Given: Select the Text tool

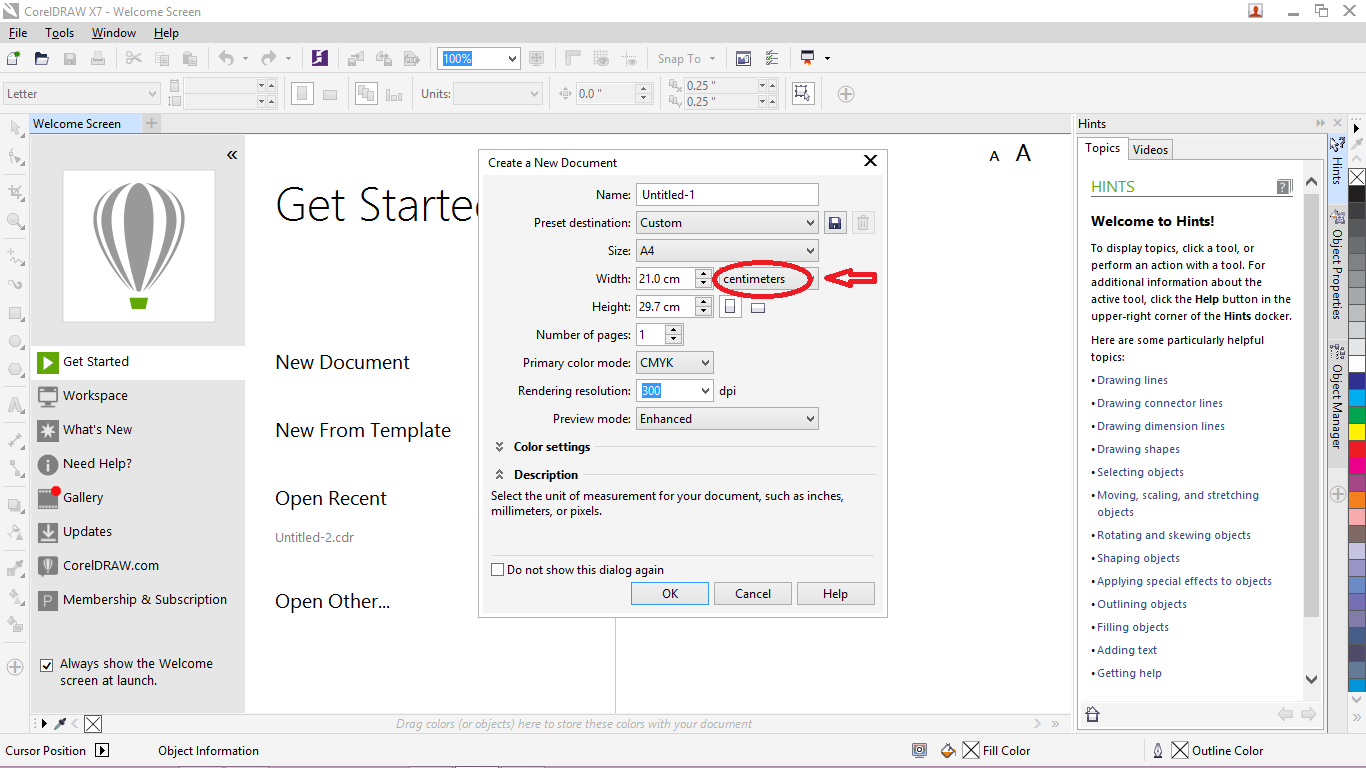Looking at the screenshot, I should tap(14, 403).
